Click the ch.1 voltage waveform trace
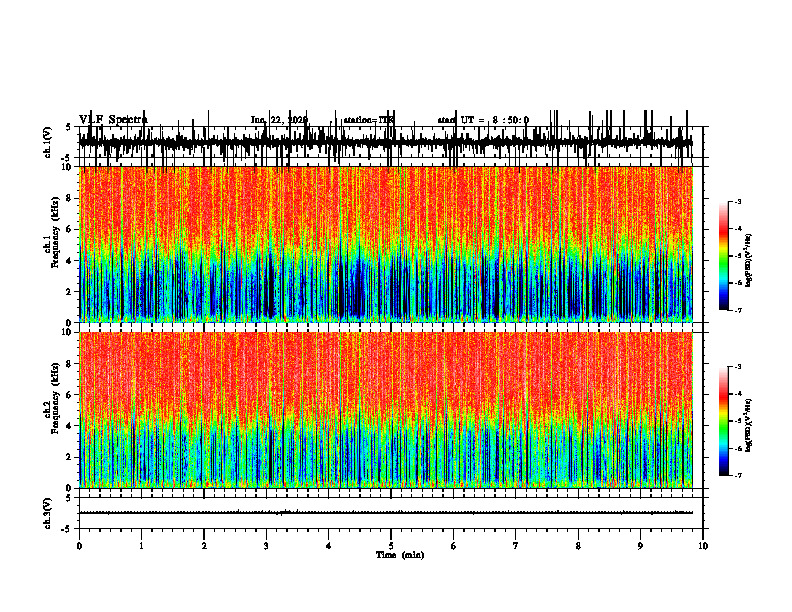The width and height of the screenshot is (792, 612). point(385,143)
